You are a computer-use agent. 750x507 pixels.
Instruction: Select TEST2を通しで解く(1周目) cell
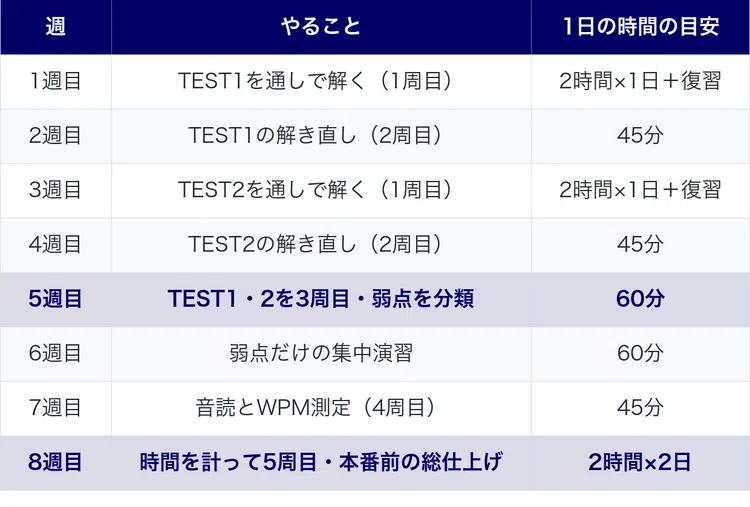point(321,190)
